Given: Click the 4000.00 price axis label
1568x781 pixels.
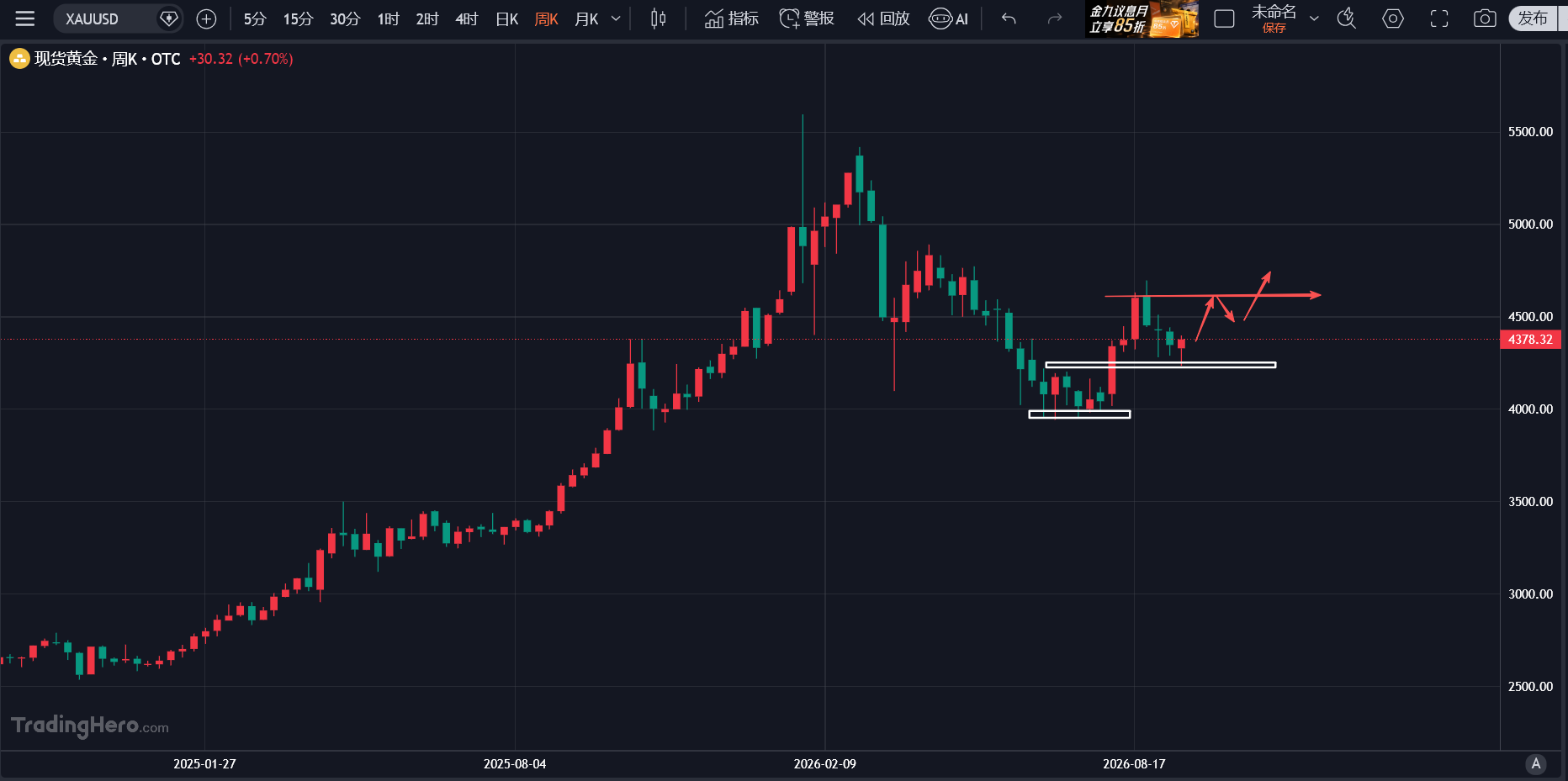Looking at the screenshot, I should tap(1530, 409).
